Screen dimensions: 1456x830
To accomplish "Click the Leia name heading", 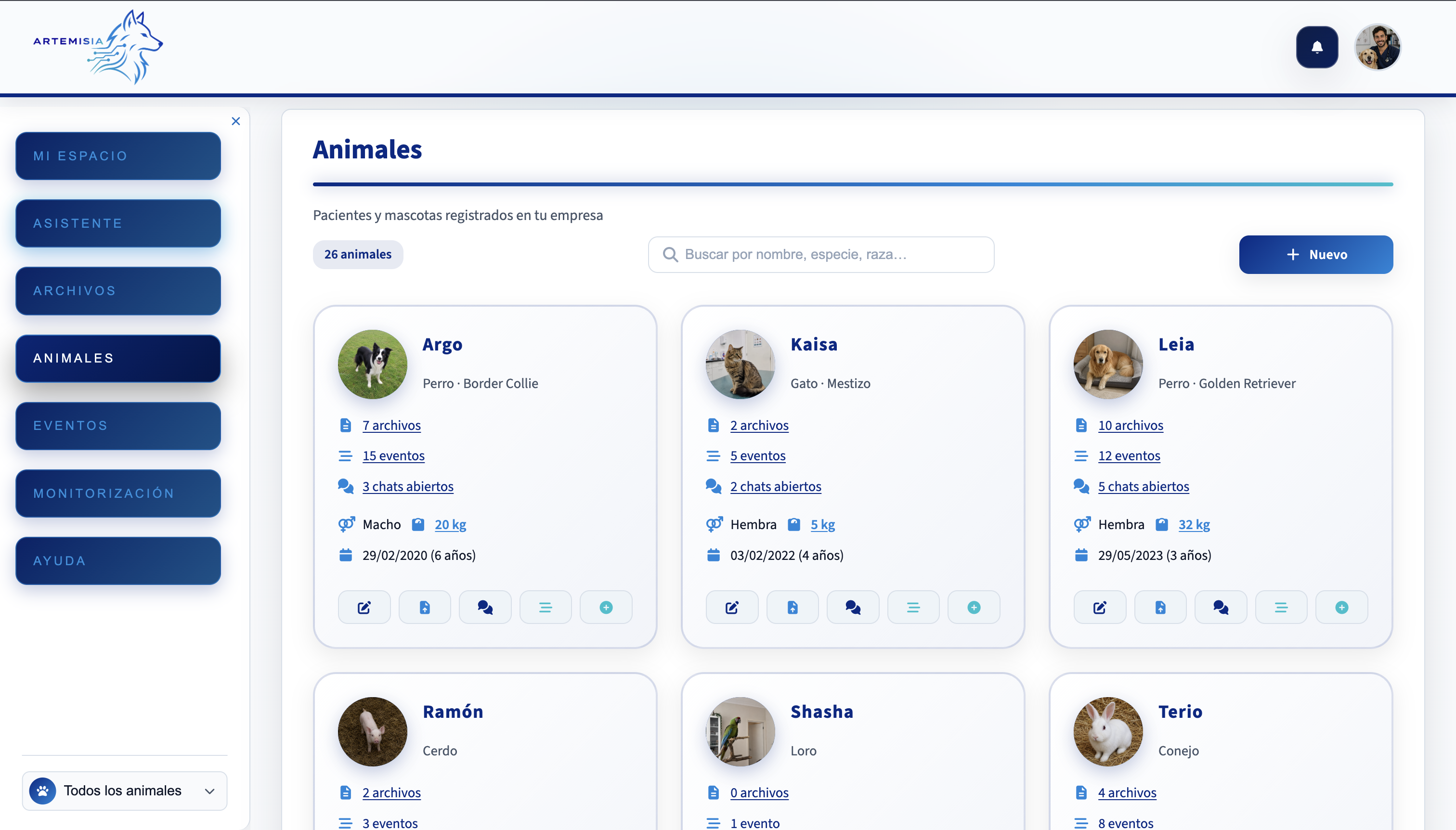I will click(1176, 345).
